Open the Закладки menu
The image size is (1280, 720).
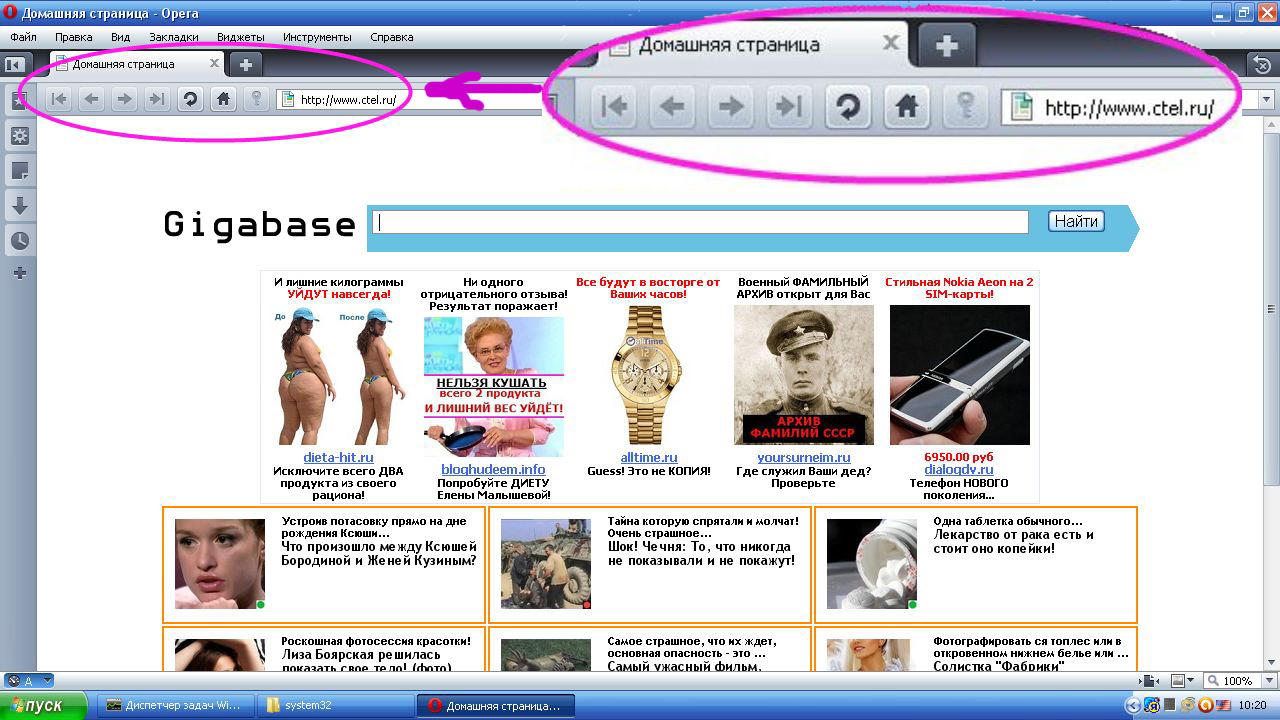click(x=174, y=37)
